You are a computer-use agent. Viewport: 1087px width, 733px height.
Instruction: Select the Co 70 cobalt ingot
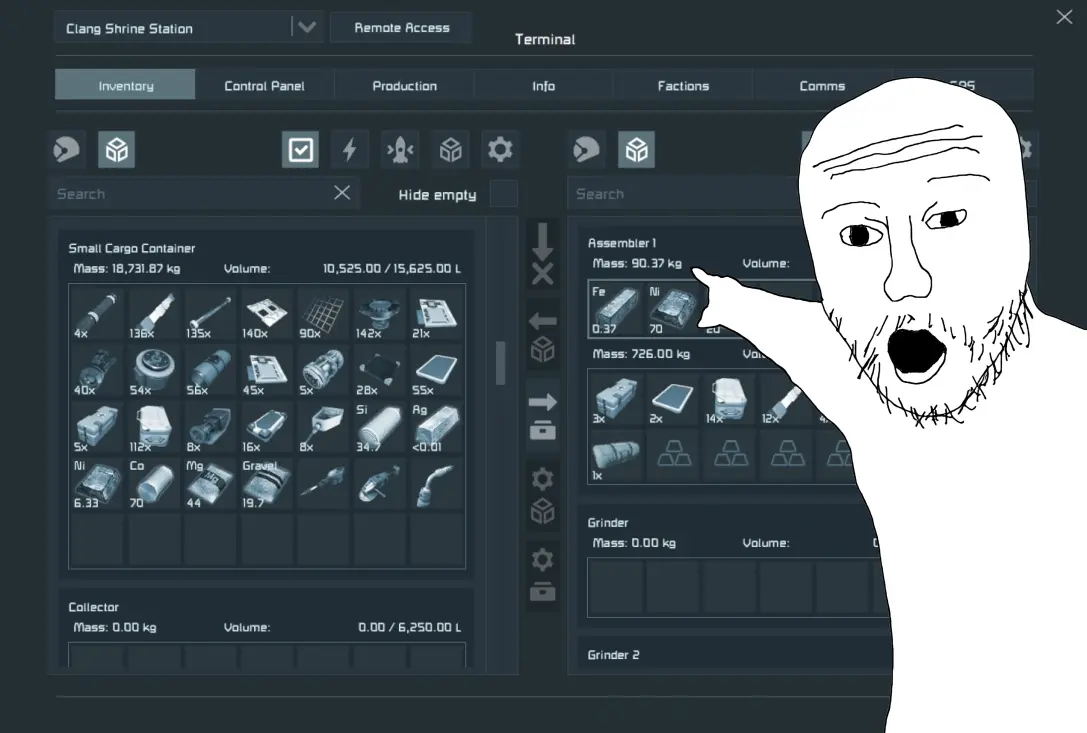[153, 483]
